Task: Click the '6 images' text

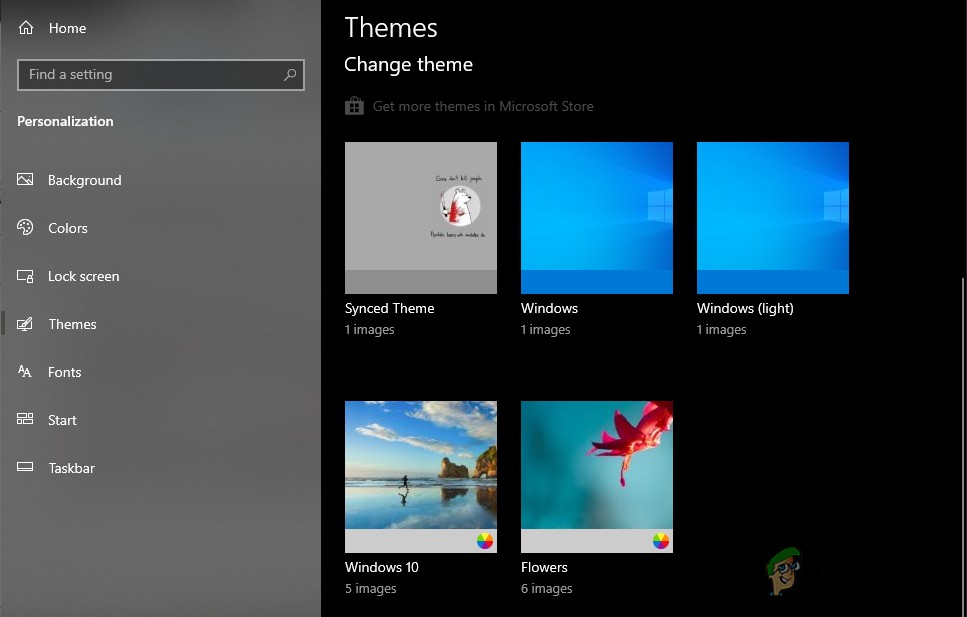Action: pos(546,589)
